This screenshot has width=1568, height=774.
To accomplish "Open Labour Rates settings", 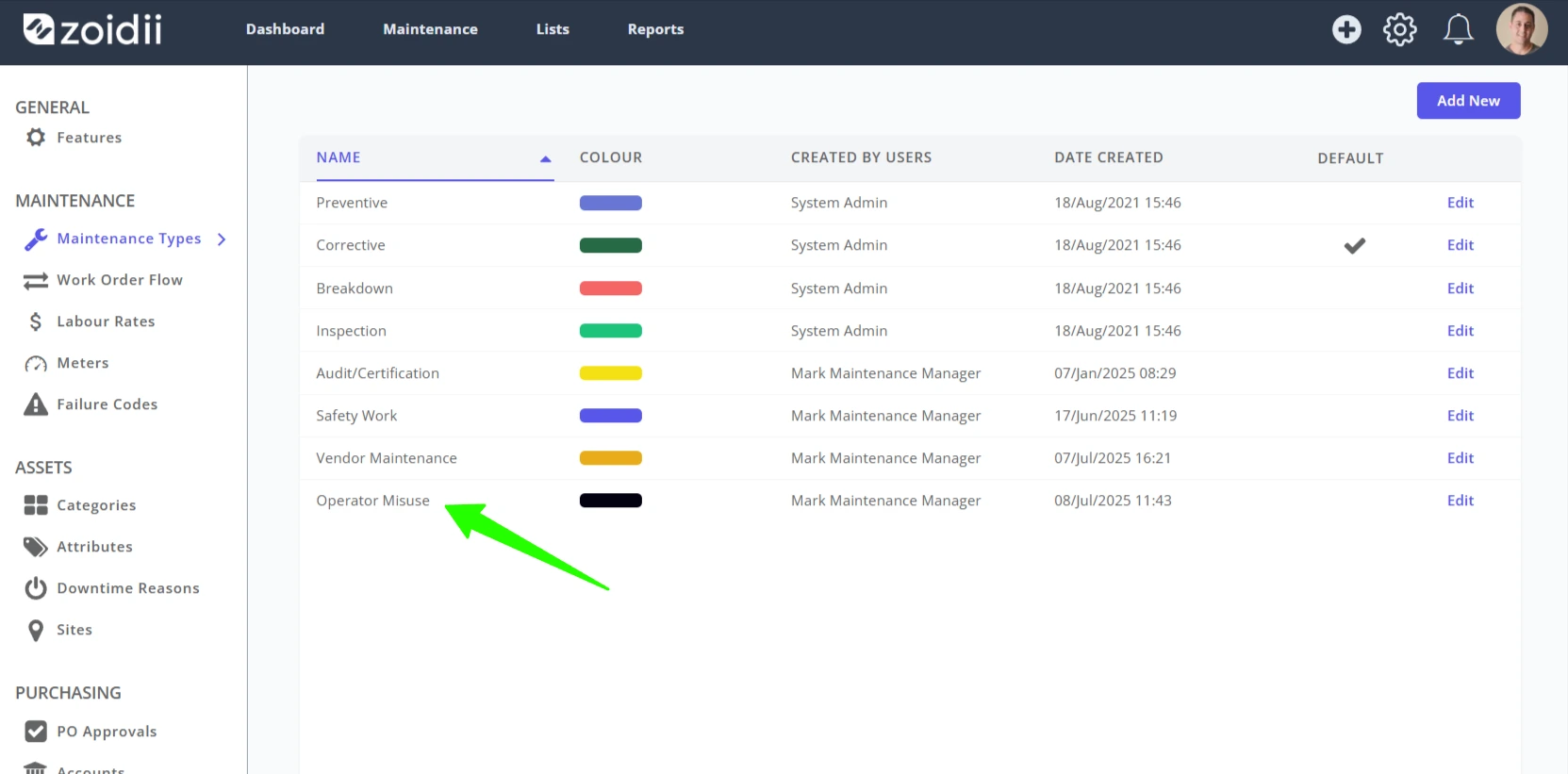I will (x=106, y=321).
